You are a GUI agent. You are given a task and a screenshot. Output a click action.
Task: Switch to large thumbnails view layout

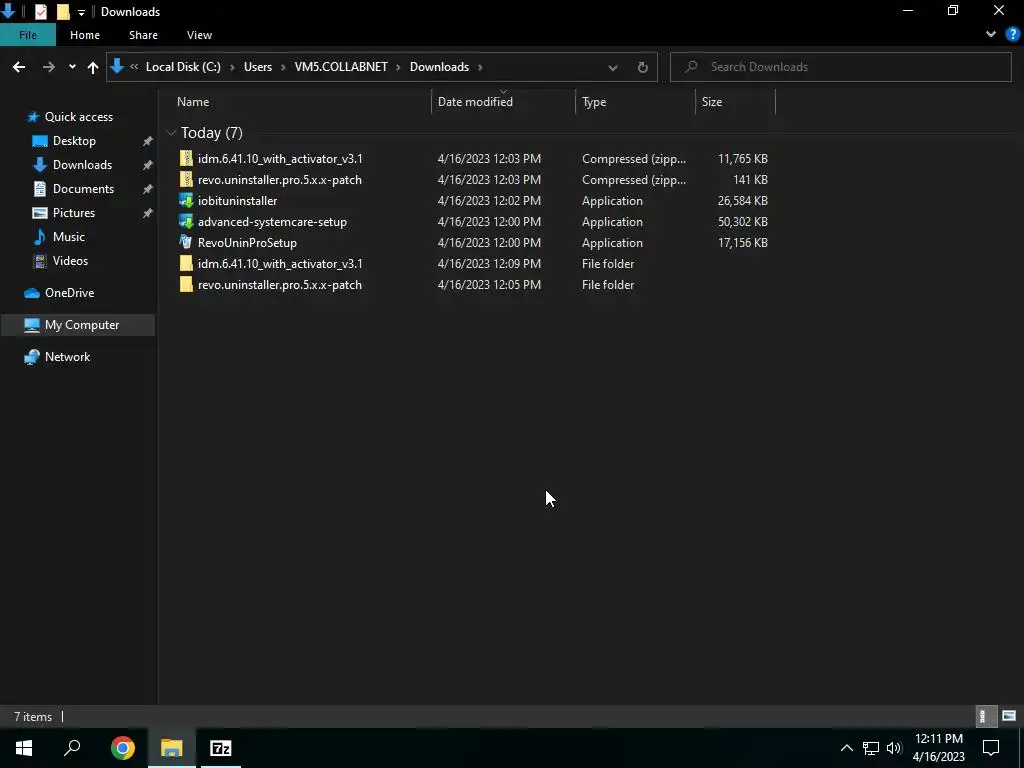point(1009,716)
